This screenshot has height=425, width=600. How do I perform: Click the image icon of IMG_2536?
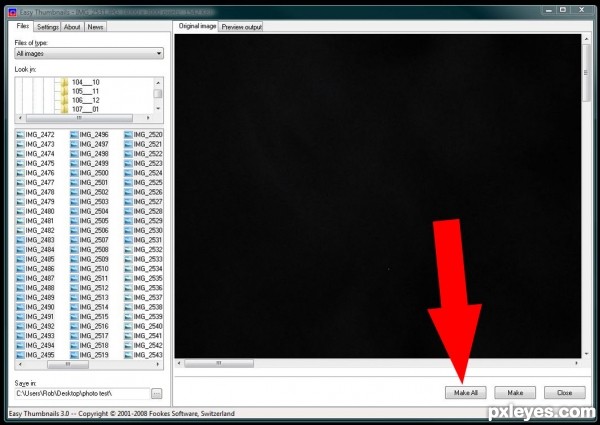128,288
